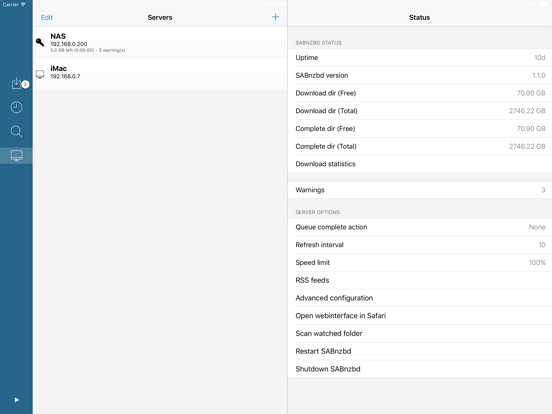The width and height of the screenshot is (552, 414).
Task: Select the servers monitor icon in sidebar
Action: click(16, 155)
